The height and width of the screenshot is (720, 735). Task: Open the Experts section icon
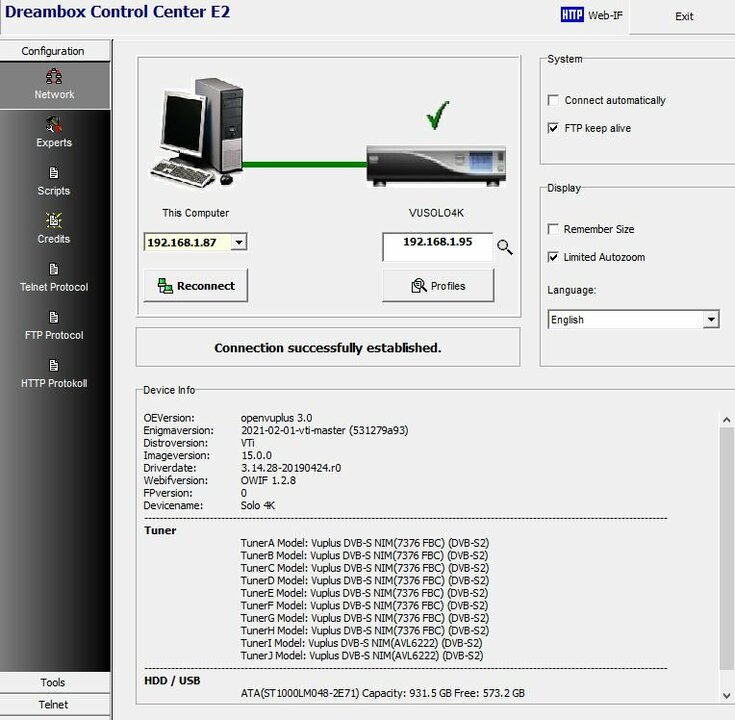click(54, 125)
